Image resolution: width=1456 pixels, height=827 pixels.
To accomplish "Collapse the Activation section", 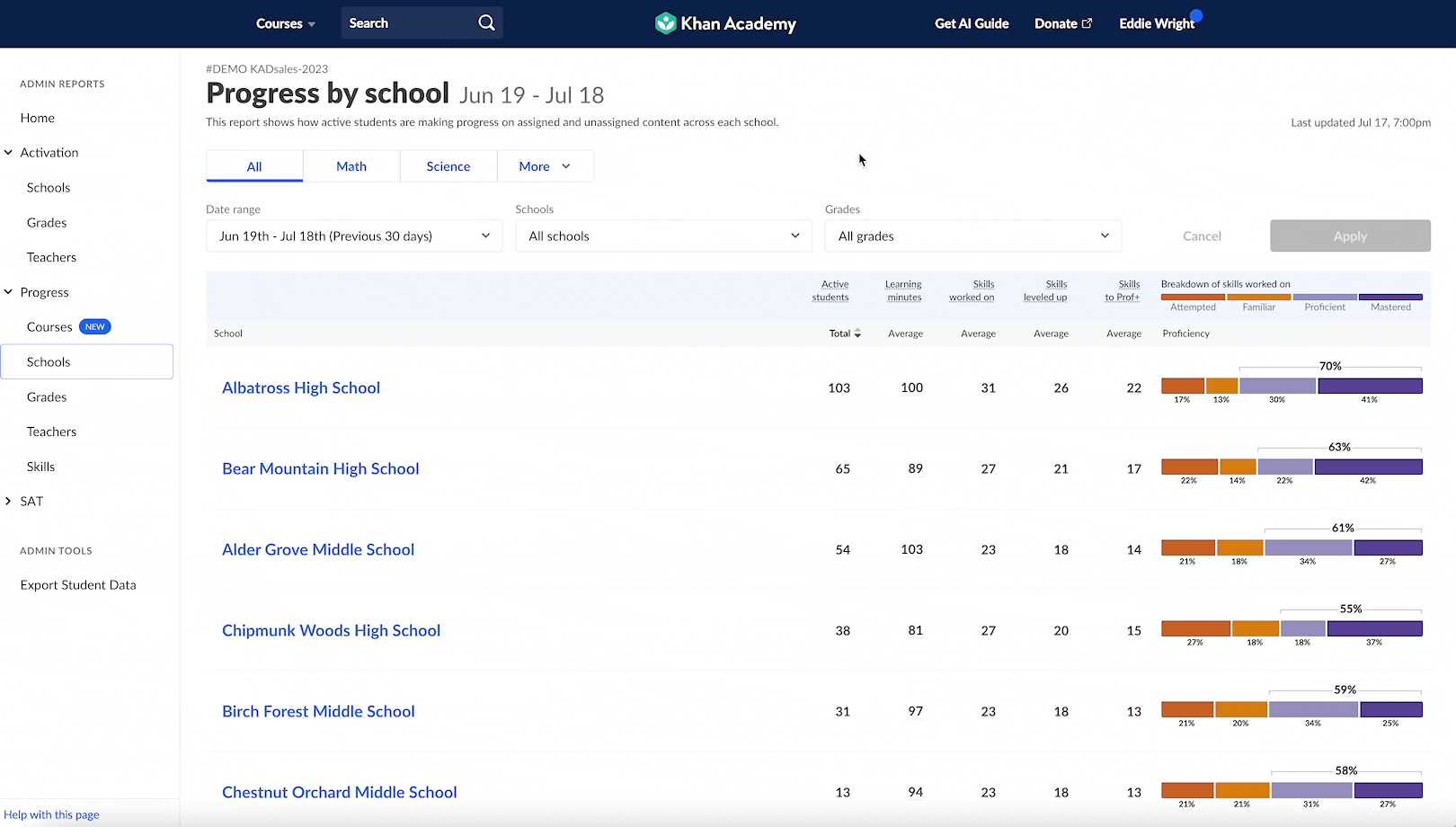I will (x=9, y=153).
